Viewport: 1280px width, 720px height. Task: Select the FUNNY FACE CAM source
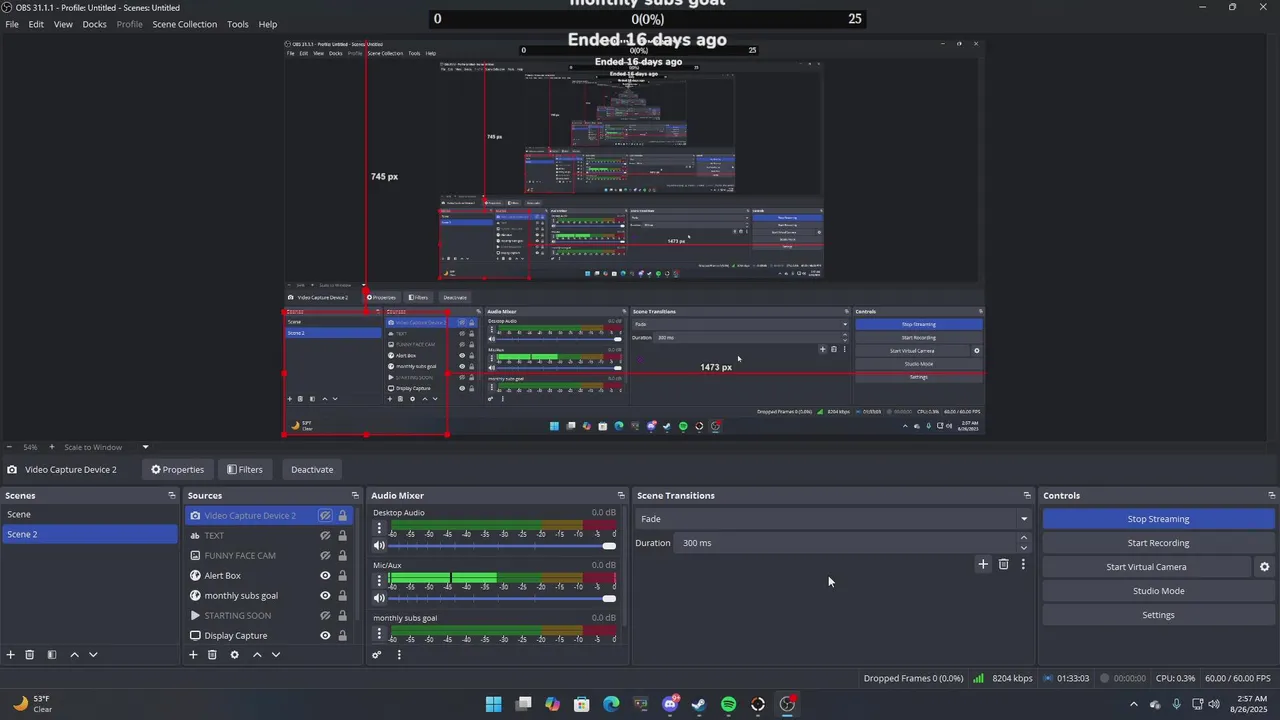pyautogui.click(x=240, y=556)
